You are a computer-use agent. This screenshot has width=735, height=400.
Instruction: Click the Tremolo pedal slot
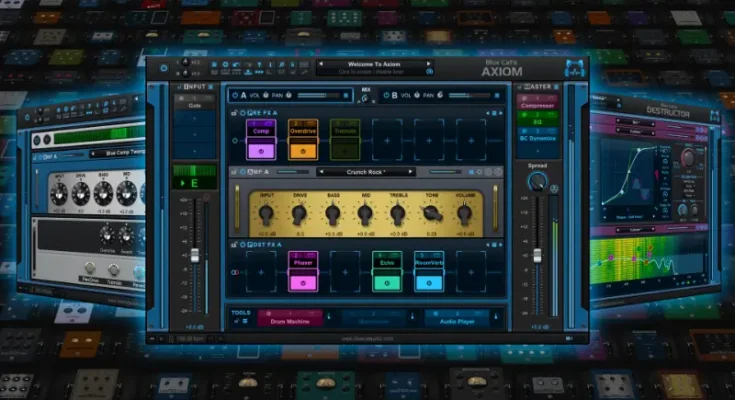click(345, 134)
